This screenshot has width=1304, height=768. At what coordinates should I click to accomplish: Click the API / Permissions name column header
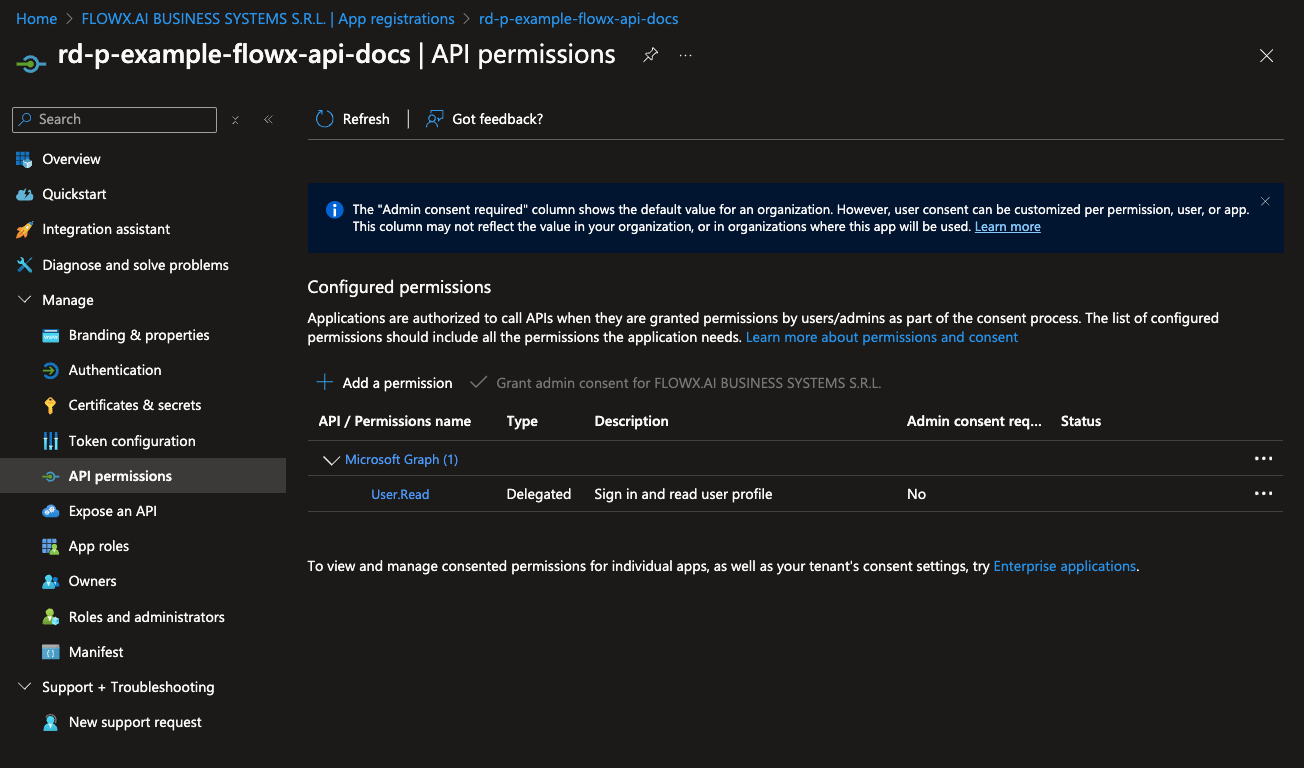(395, 421)
